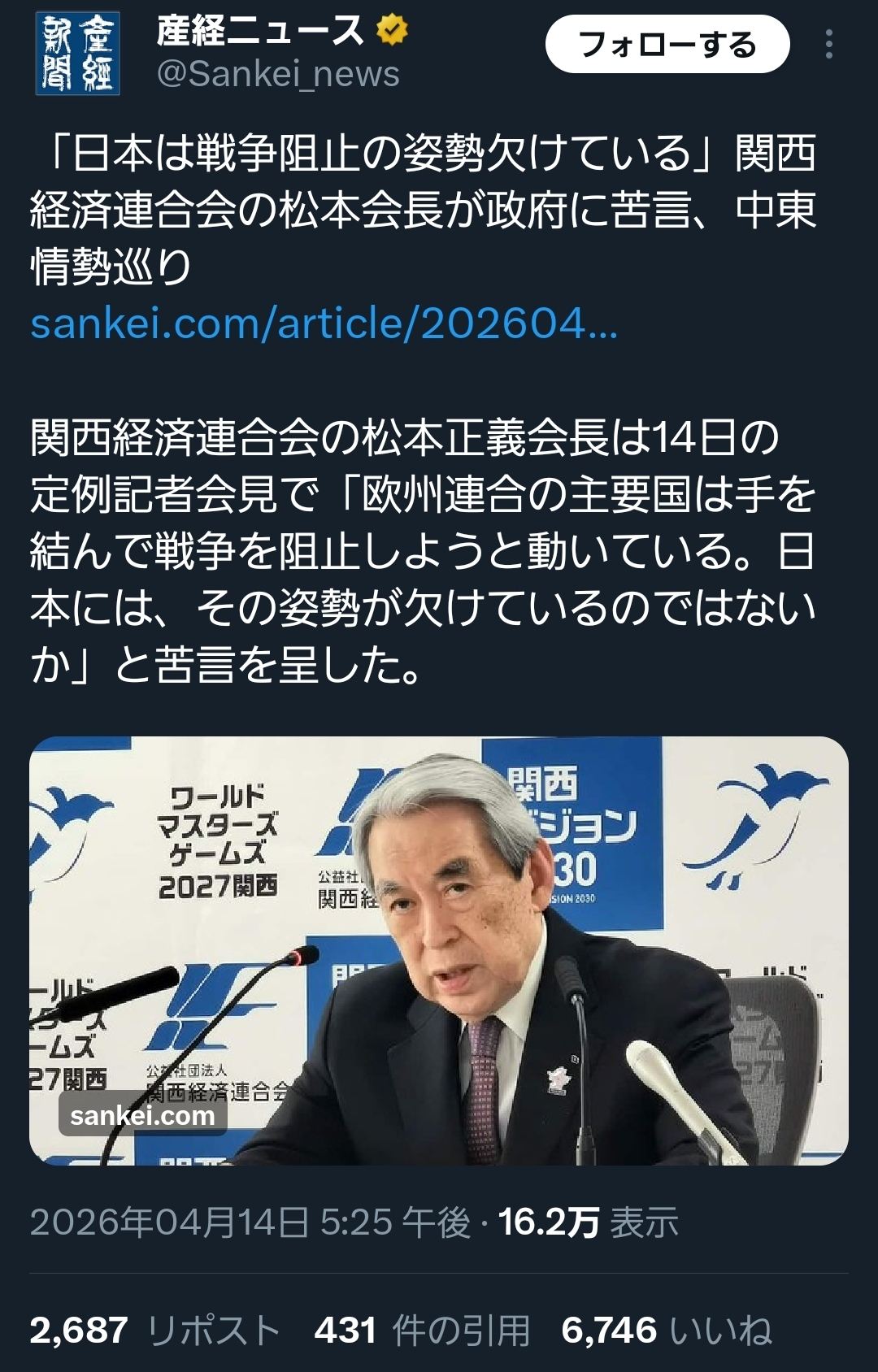Click the sankei.com label on image
The height and width of the screenshot is (1372, 878).
pos(143,1115)
